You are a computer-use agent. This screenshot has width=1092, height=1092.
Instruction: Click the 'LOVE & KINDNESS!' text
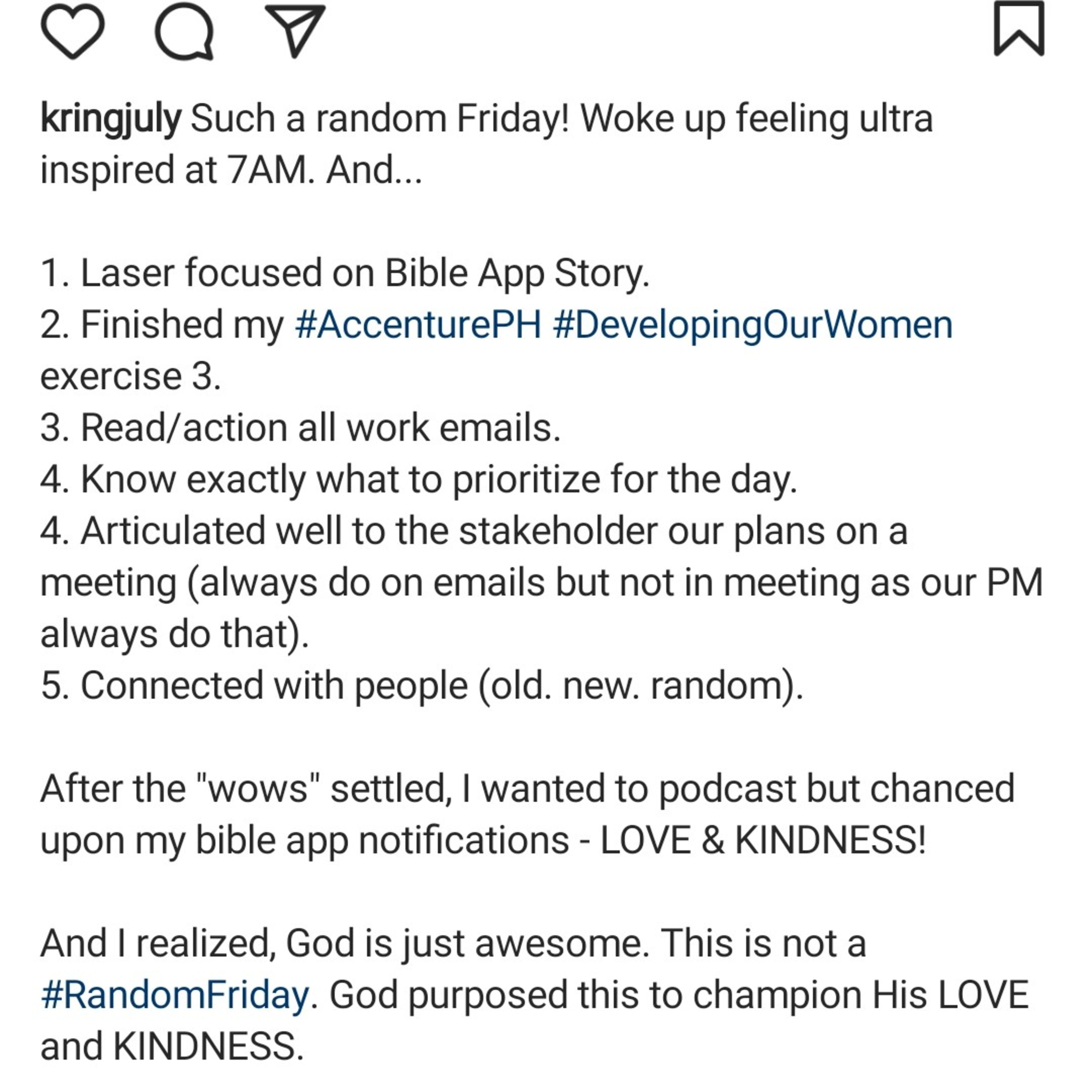(763, 840)
